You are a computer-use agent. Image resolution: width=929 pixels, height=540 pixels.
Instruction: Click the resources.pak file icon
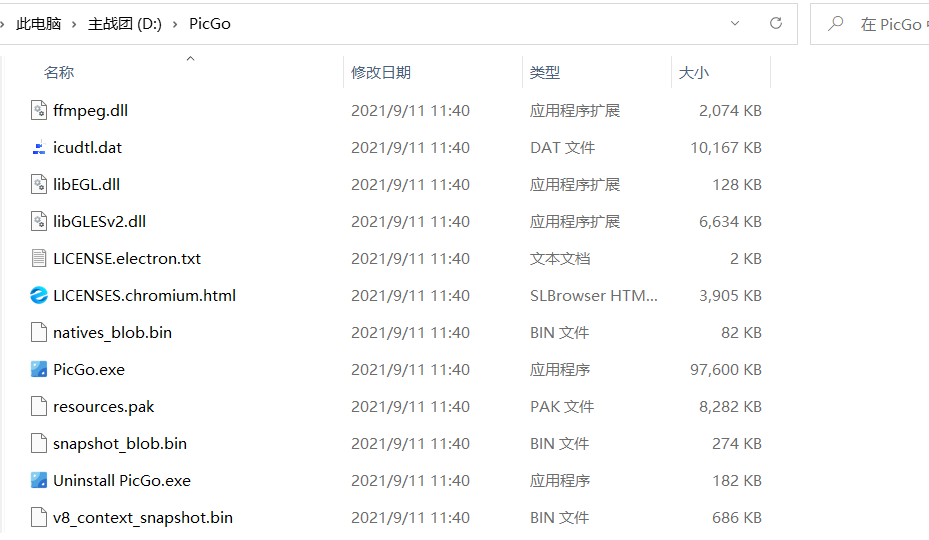pos(39,407)
